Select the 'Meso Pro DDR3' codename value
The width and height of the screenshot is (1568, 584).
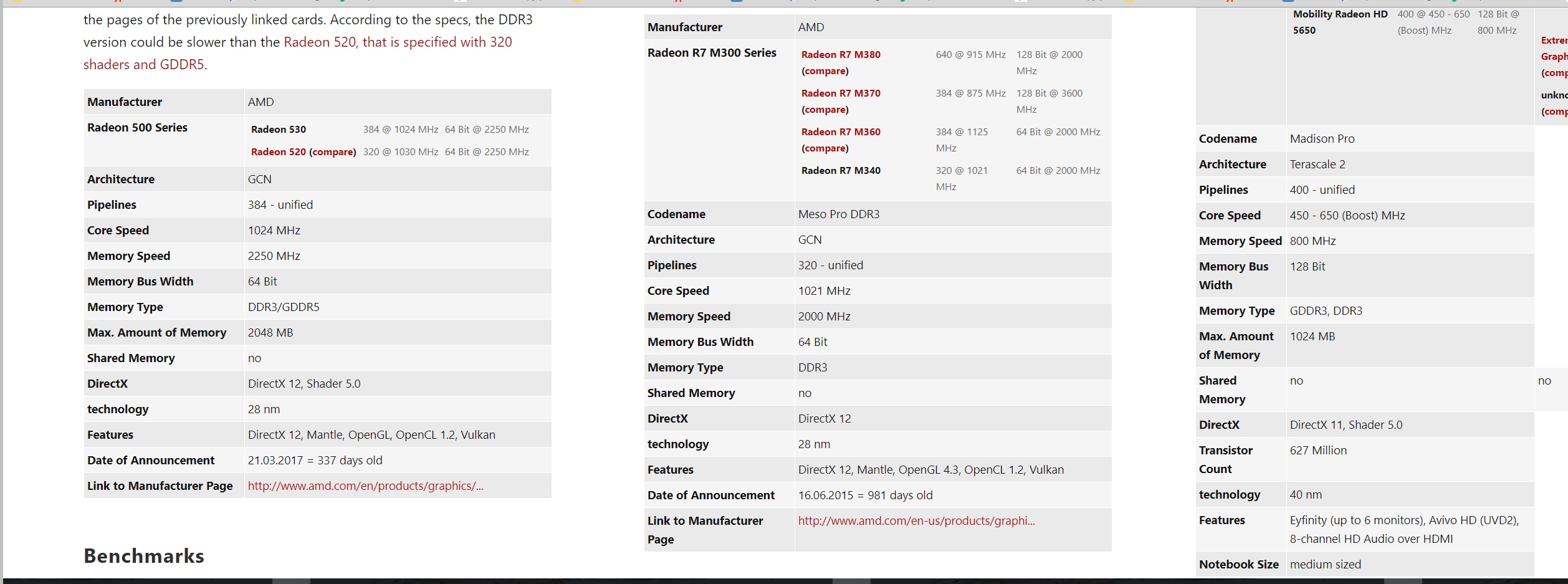pyautogui.click(x=839, y=214)
